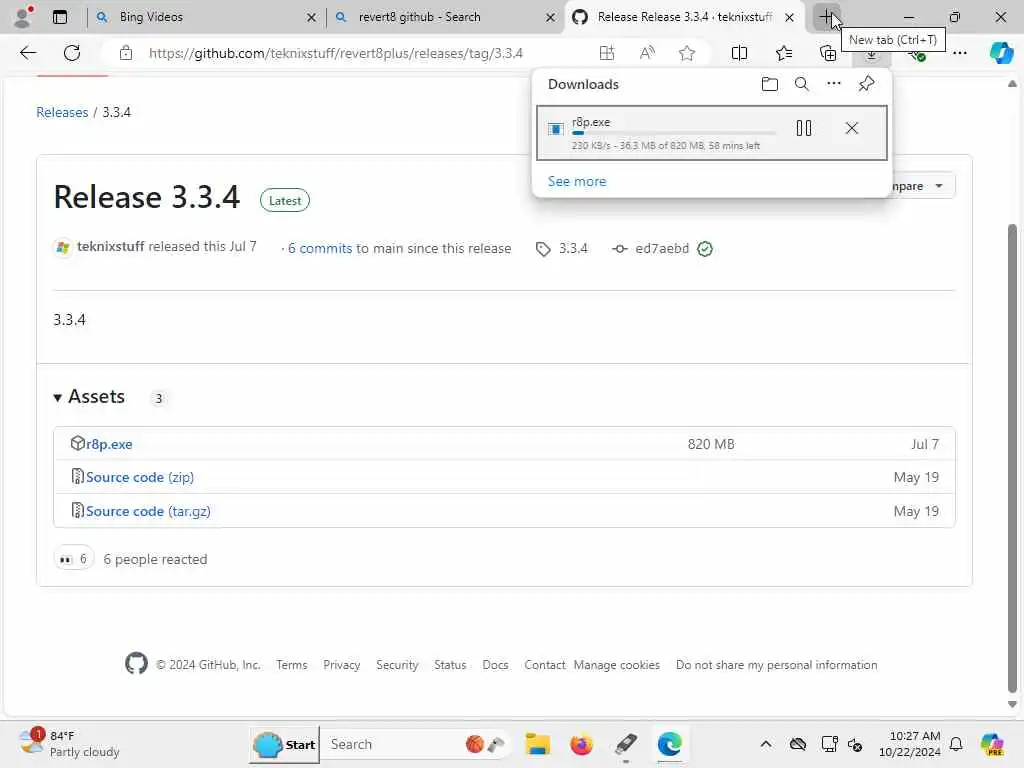Screen dimensions: 1024x768
Task: Open the teknixstuff author link
Action: (110, 247)
